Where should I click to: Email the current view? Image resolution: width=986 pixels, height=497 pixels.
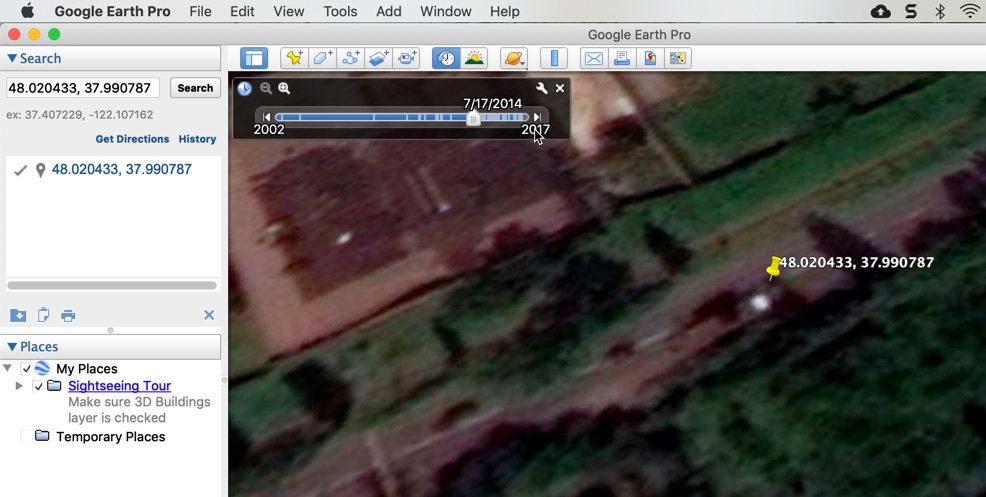coord(594,59)
